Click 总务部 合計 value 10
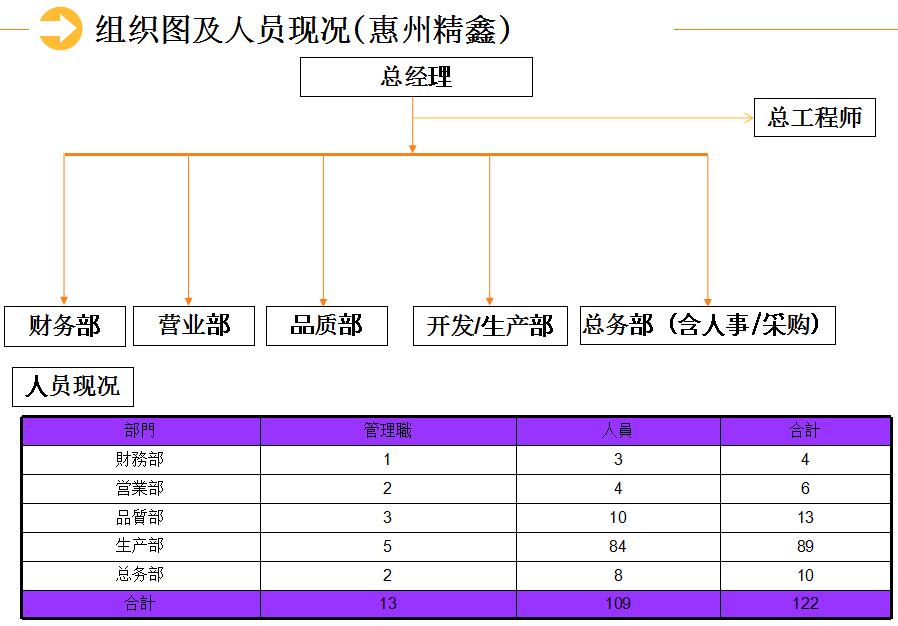 805,575
